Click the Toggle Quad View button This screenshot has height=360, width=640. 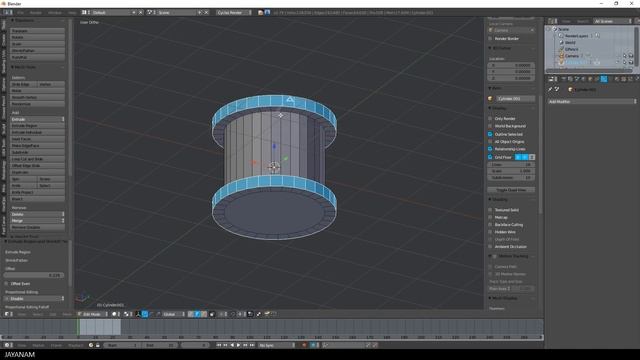click(511, 190)
